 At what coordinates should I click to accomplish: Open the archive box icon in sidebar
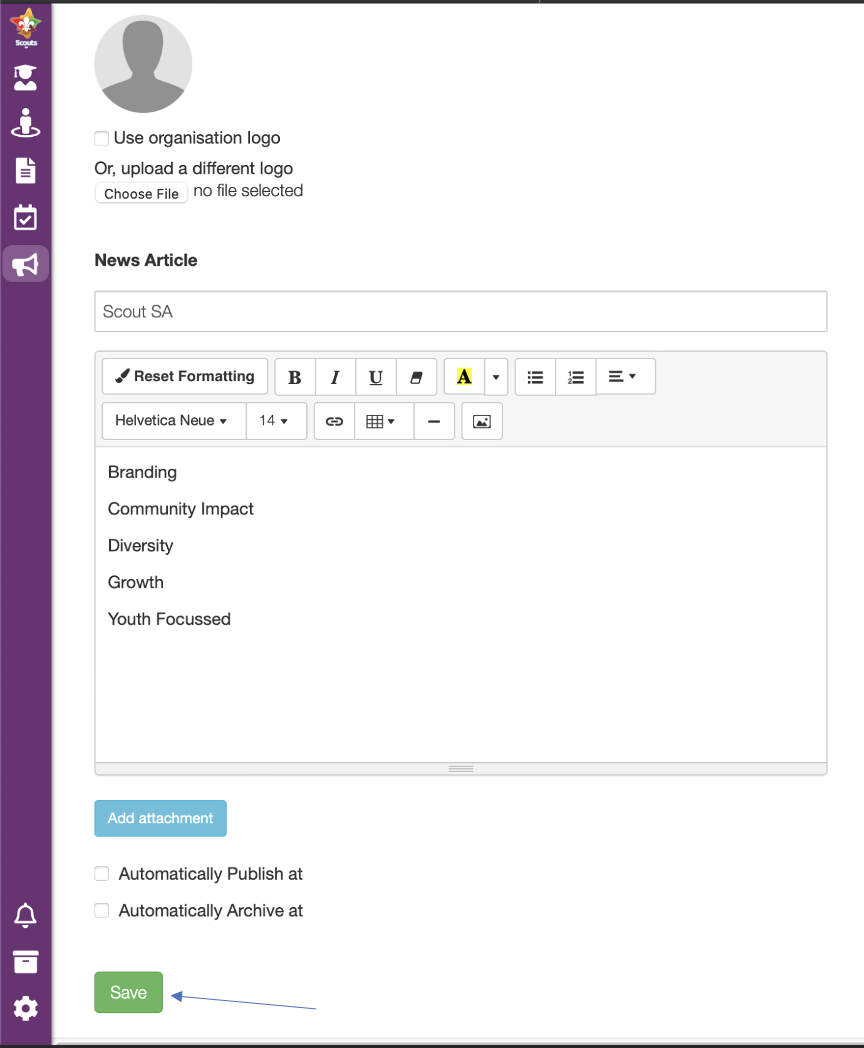pyautogui.click(x=25, y=962)
